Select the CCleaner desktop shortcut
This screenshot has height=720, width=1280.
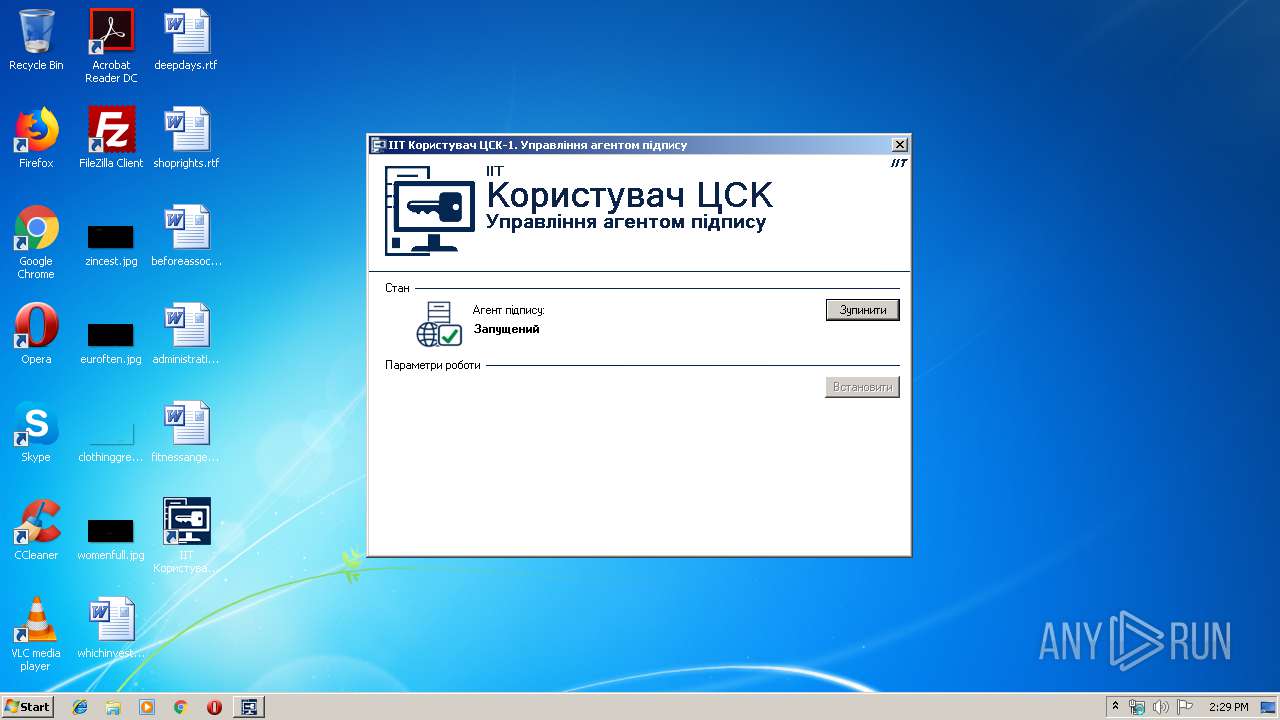(x=36, y=530)
